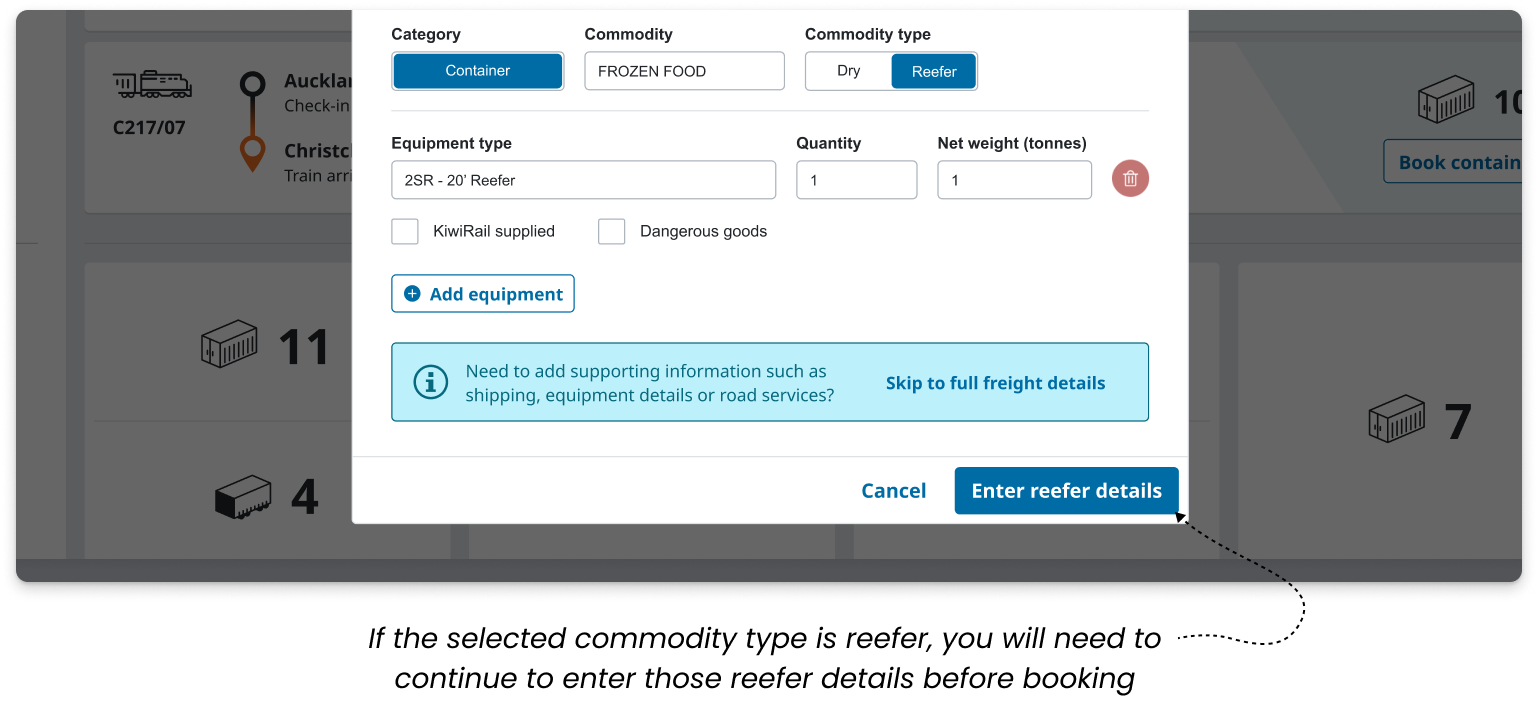
Task: Switch commodity type to Dry
Action: point(849,71)
